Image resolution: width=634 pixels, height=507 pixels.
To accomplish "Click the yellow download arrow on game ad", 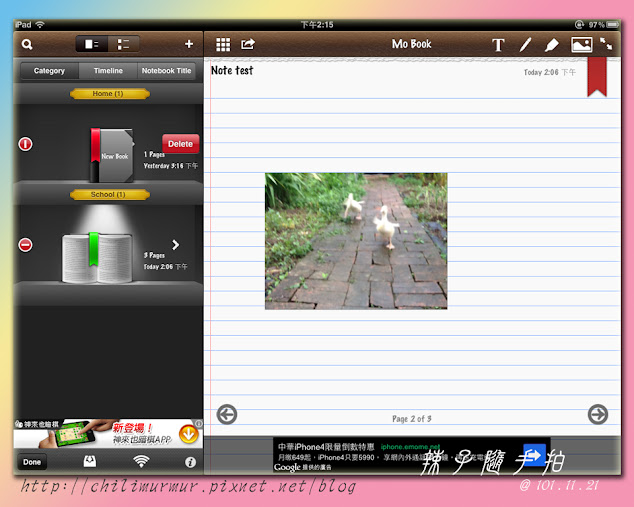I will [x=188, y=434].
